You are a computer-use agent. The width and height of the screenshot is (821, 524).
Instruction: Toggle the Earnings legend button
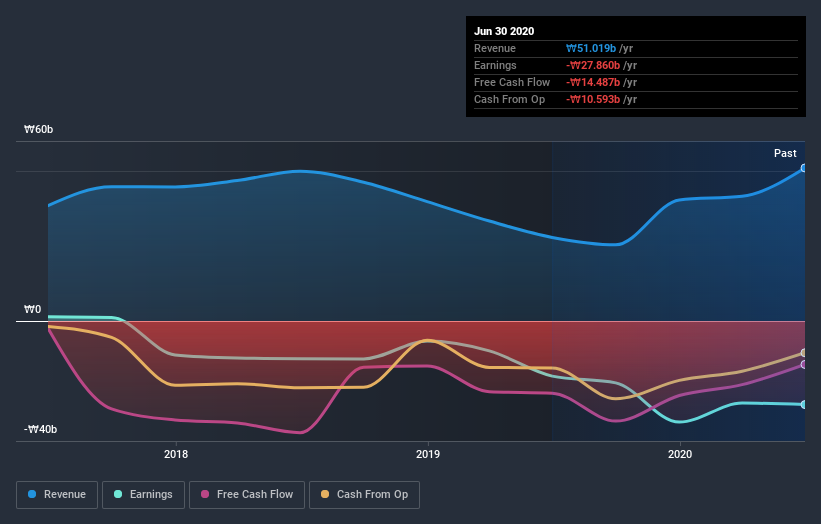143,495
